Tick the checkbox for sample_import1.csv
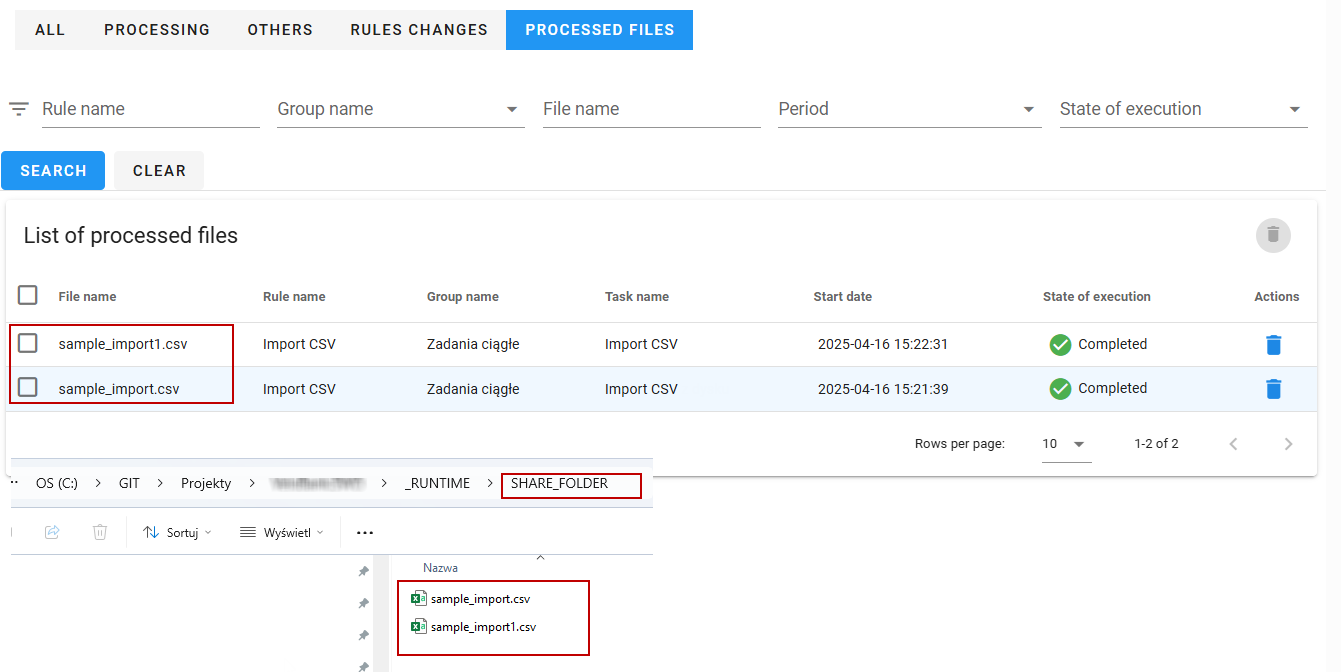 [28, 343]
